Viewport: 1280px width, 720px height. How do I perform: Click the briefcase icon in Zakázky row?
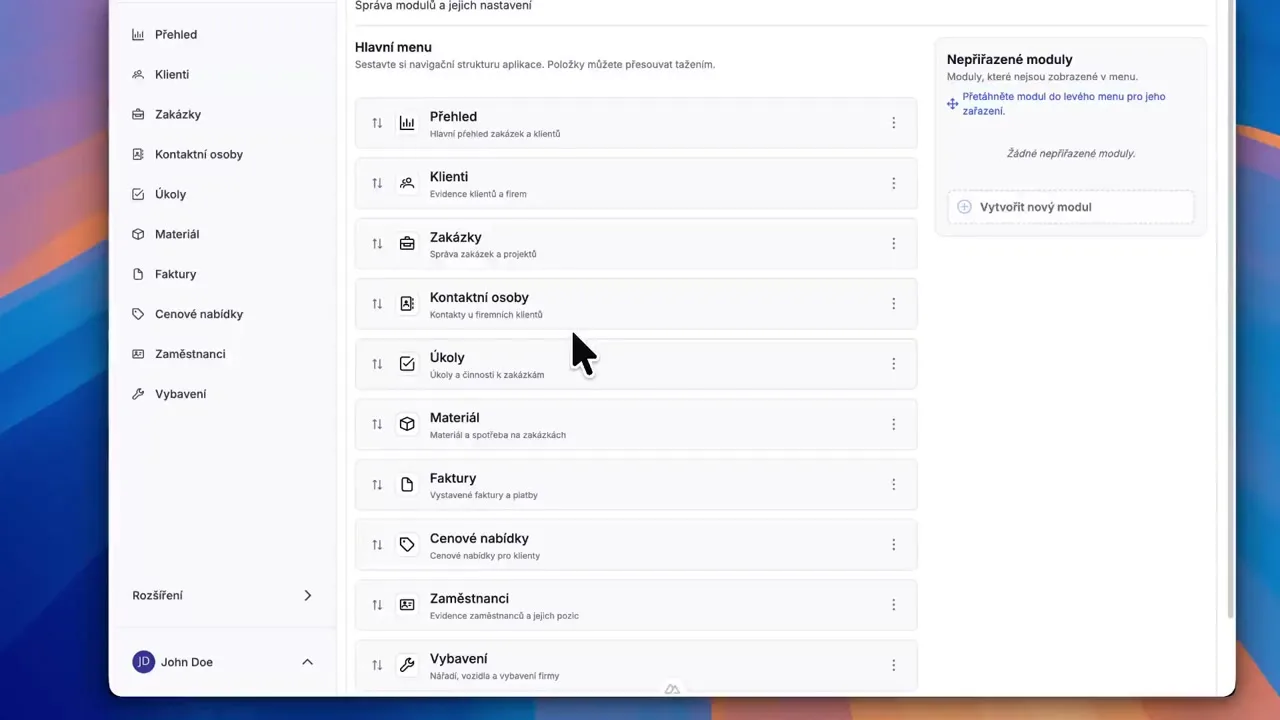coord(407,243)
